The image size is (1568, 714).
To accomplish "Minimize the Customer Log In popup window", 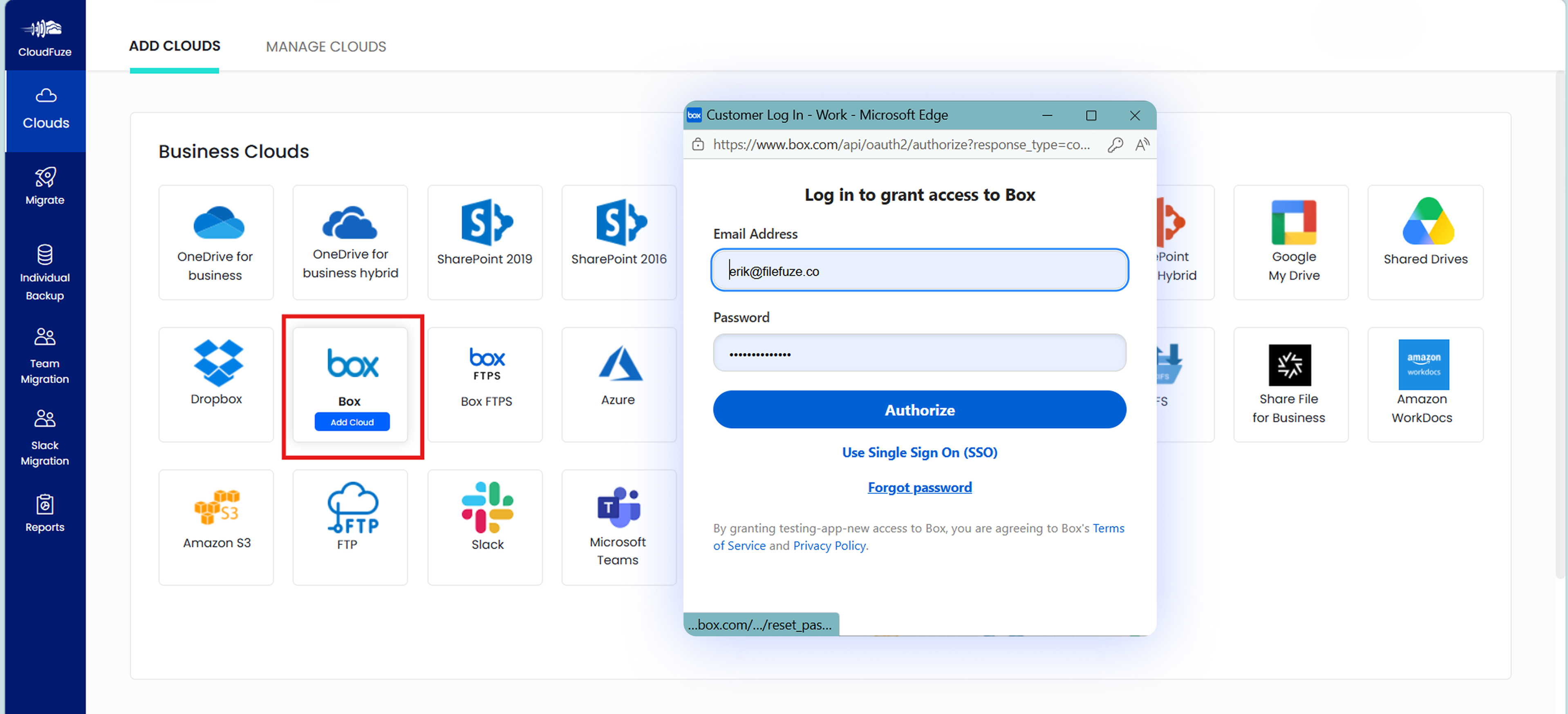I will click(x=1047, y=115).
